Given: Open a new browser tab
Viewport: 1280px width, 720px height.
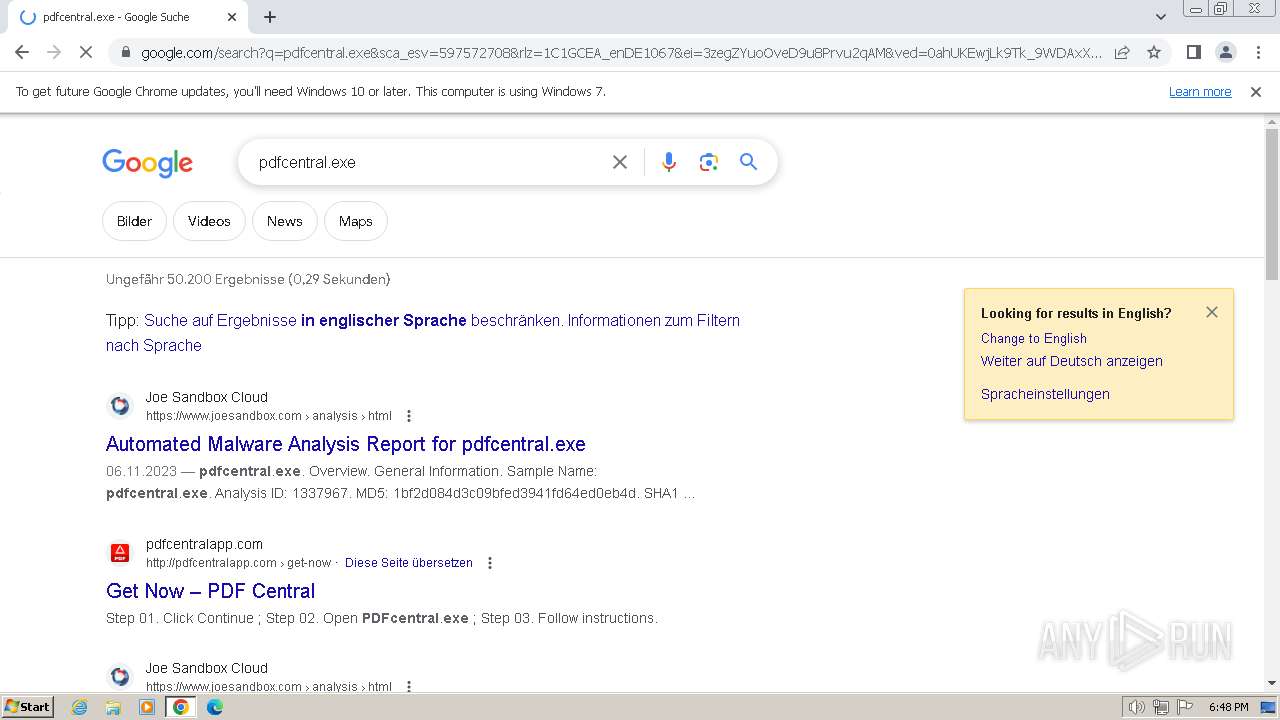Looking at the screenshot, I should pyautogui.click(x=270, y=17).
